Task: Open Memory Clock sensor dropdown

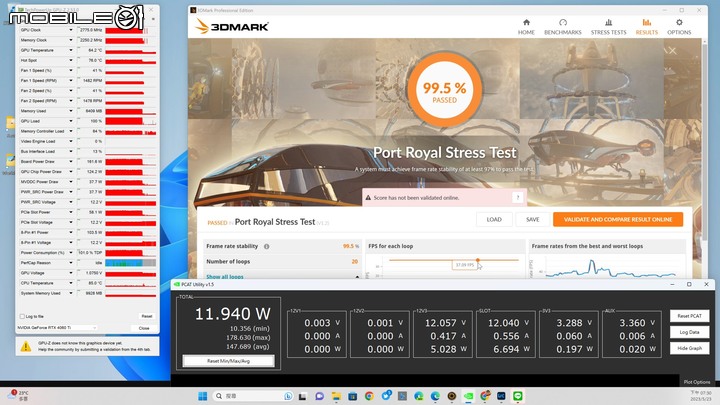Action: point(71,40)
